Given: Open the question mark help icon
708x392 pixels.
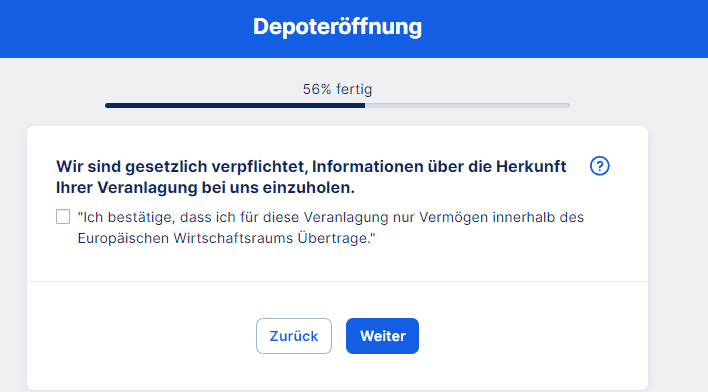Looking at the screenshot, I should click(600, 166).
